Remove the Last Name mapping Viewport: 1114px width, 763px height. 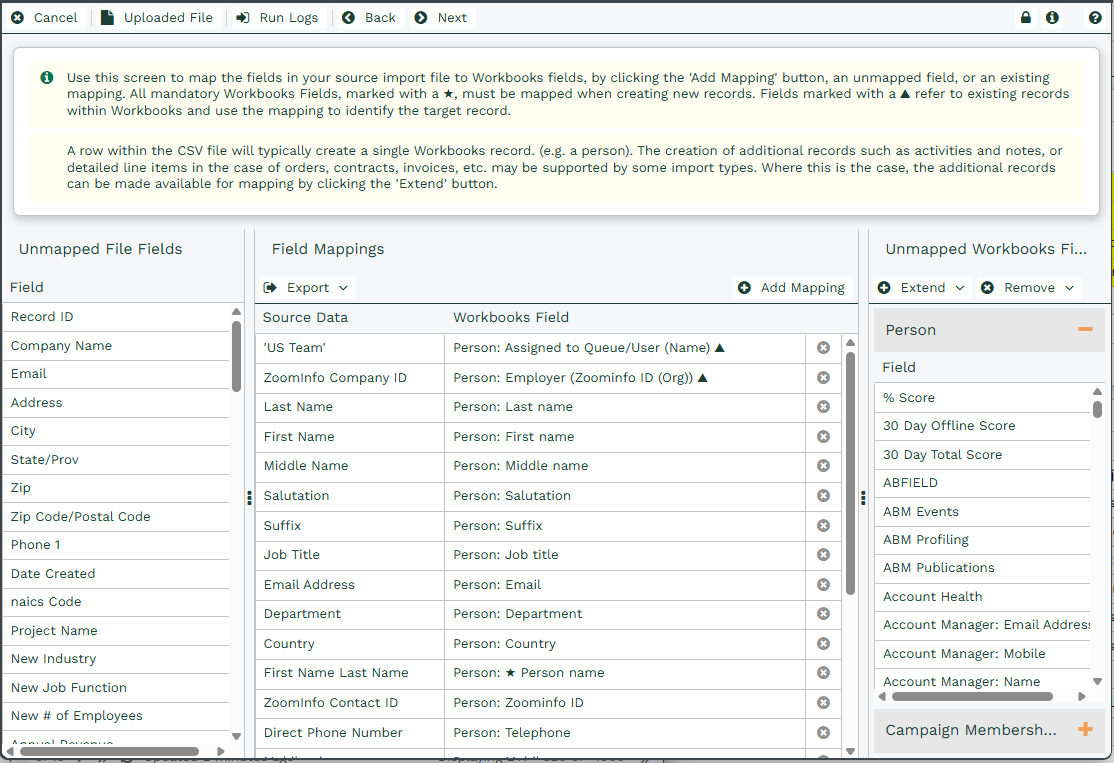click(823, 407)
